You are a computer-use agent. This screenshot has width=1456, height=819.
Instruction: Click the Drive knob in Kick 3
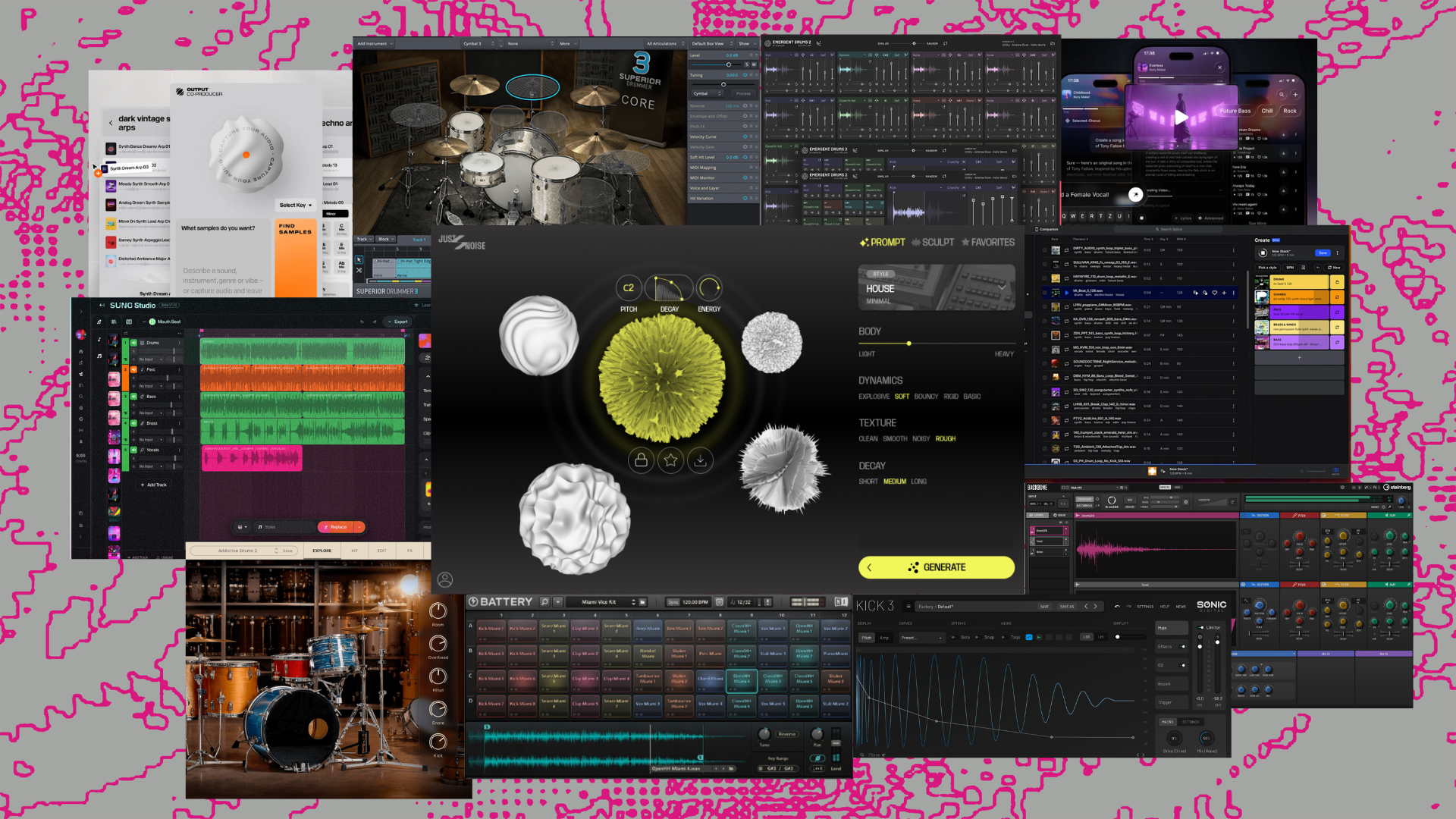(x=1174, y=739)
